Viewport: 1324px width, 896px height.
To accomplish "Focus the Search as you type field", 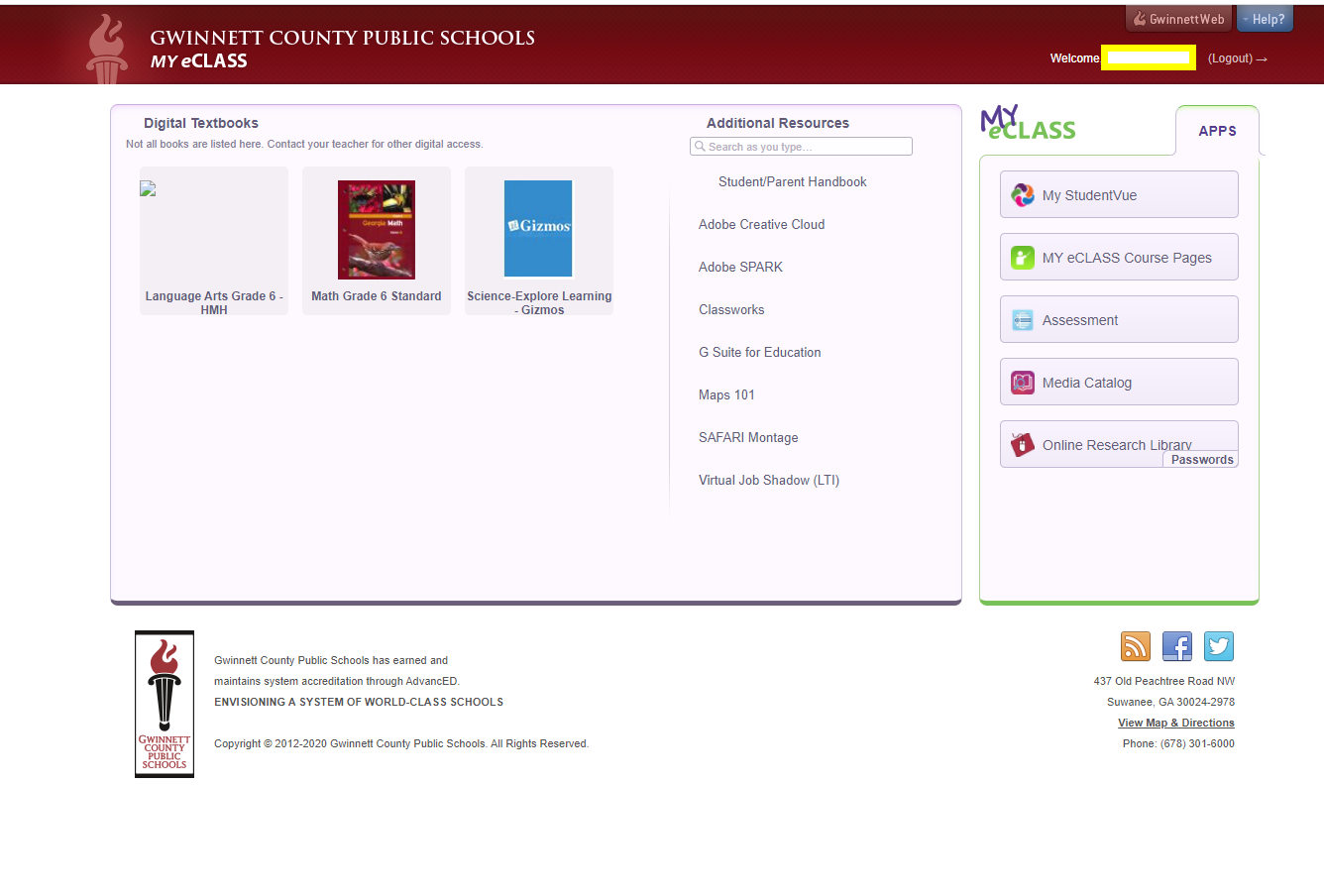I will (x=801, y=147).
